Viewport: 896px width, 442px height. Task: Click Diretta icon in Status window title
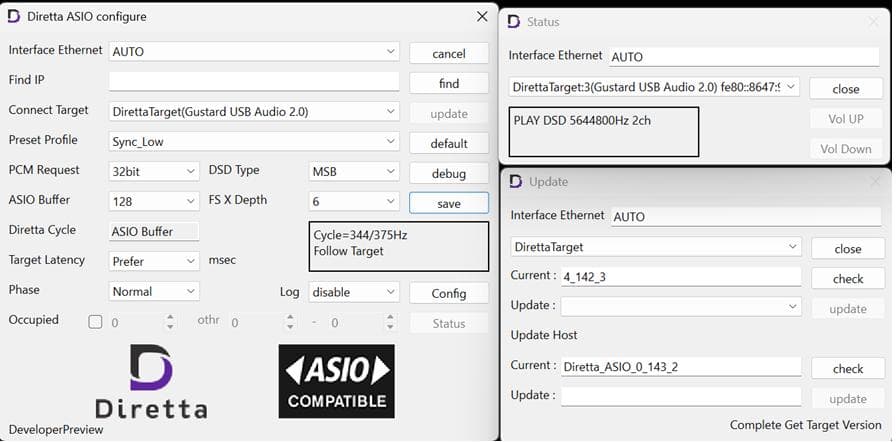(516, 21)
